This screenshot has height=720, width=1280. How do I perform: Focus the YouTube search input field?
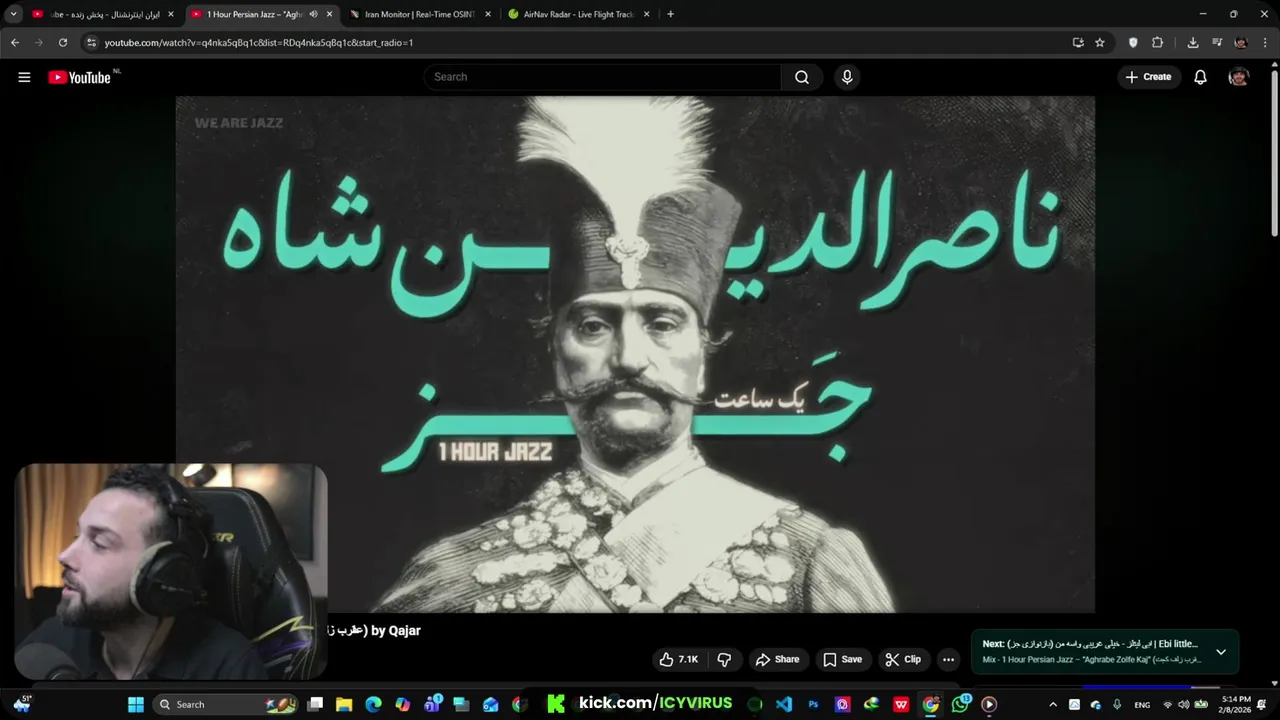tap(603, 77)
